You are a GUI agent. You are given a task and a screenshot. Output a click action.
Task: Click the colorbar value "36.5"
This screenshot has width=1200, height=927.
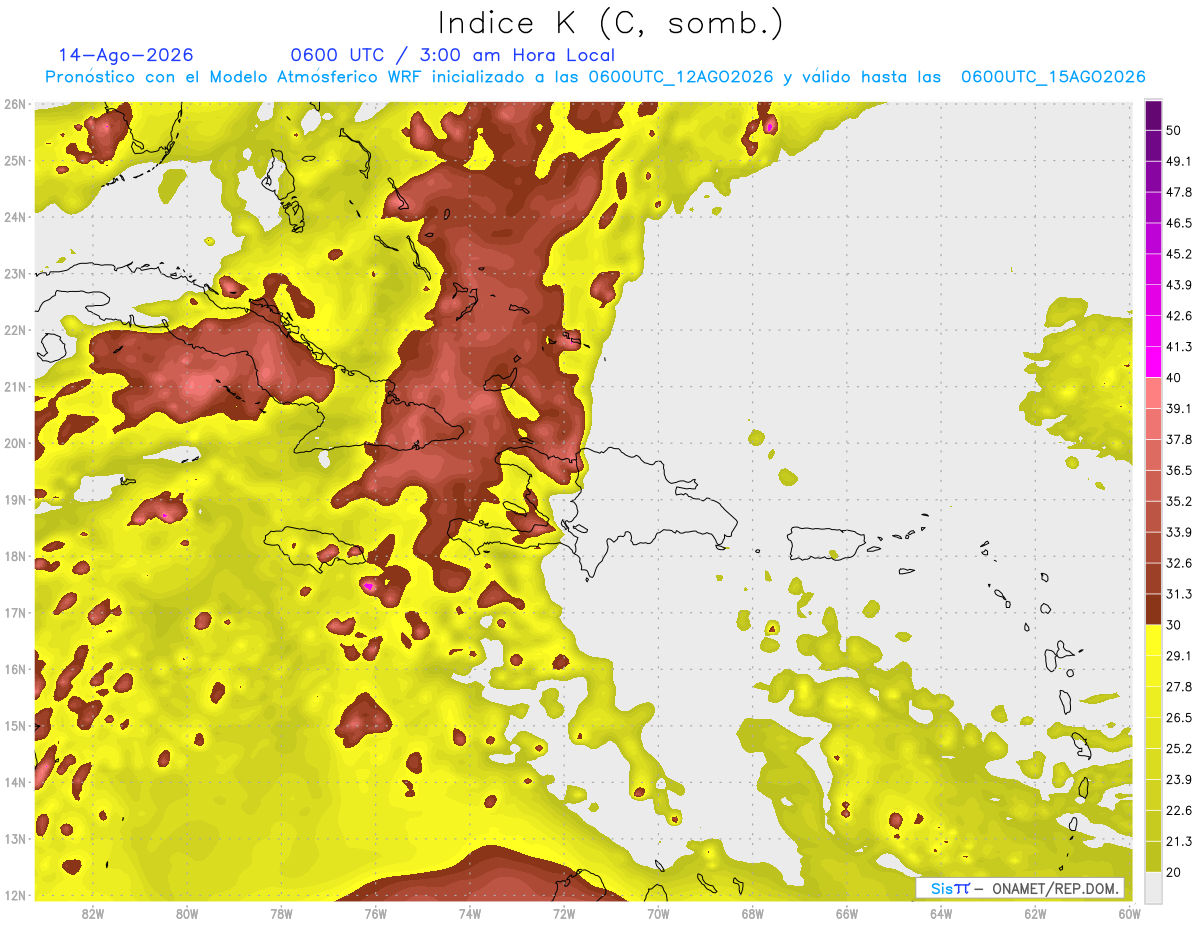(1179, 470)
